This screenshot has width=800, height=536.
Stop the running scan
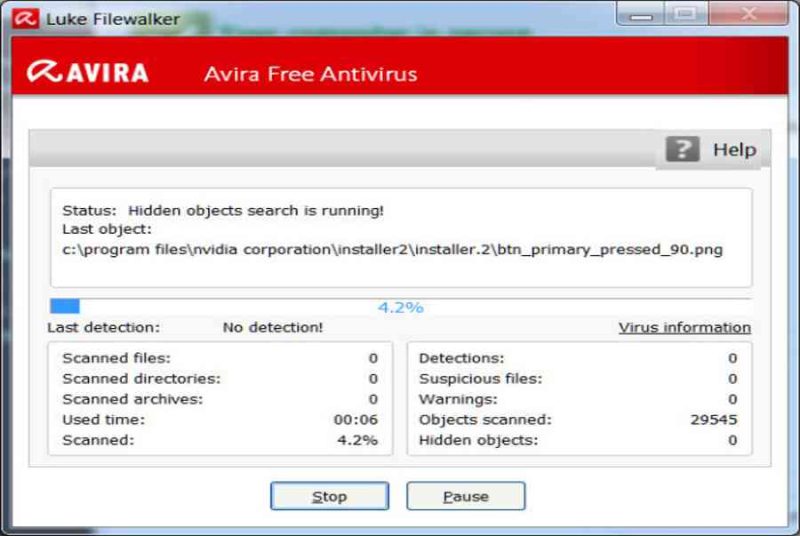tap(330, 496)
